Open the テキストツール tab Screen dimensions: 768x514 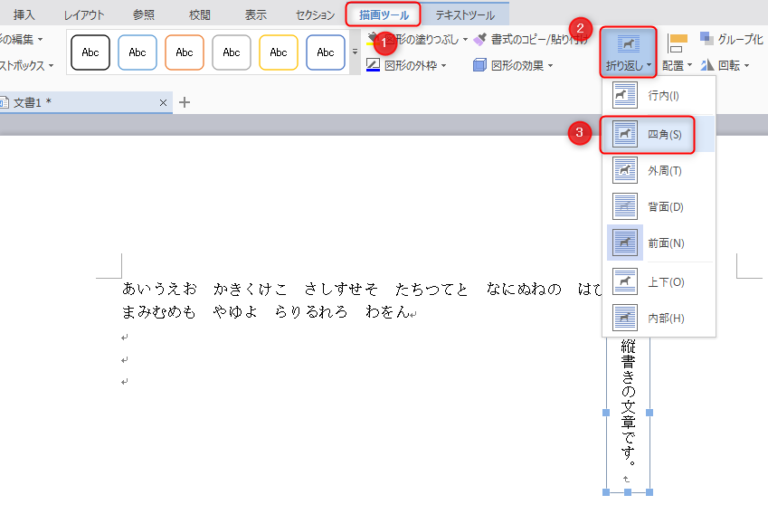464,15
